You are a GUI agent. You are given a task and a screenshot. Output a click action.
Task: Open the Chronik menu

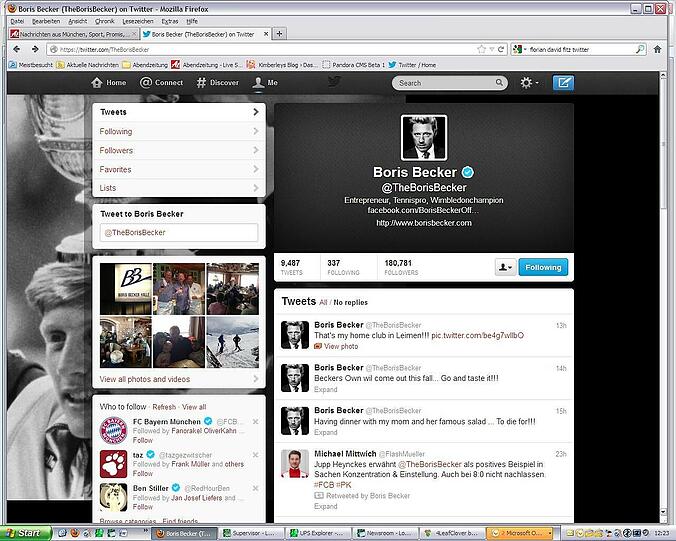tap(105, 21)
